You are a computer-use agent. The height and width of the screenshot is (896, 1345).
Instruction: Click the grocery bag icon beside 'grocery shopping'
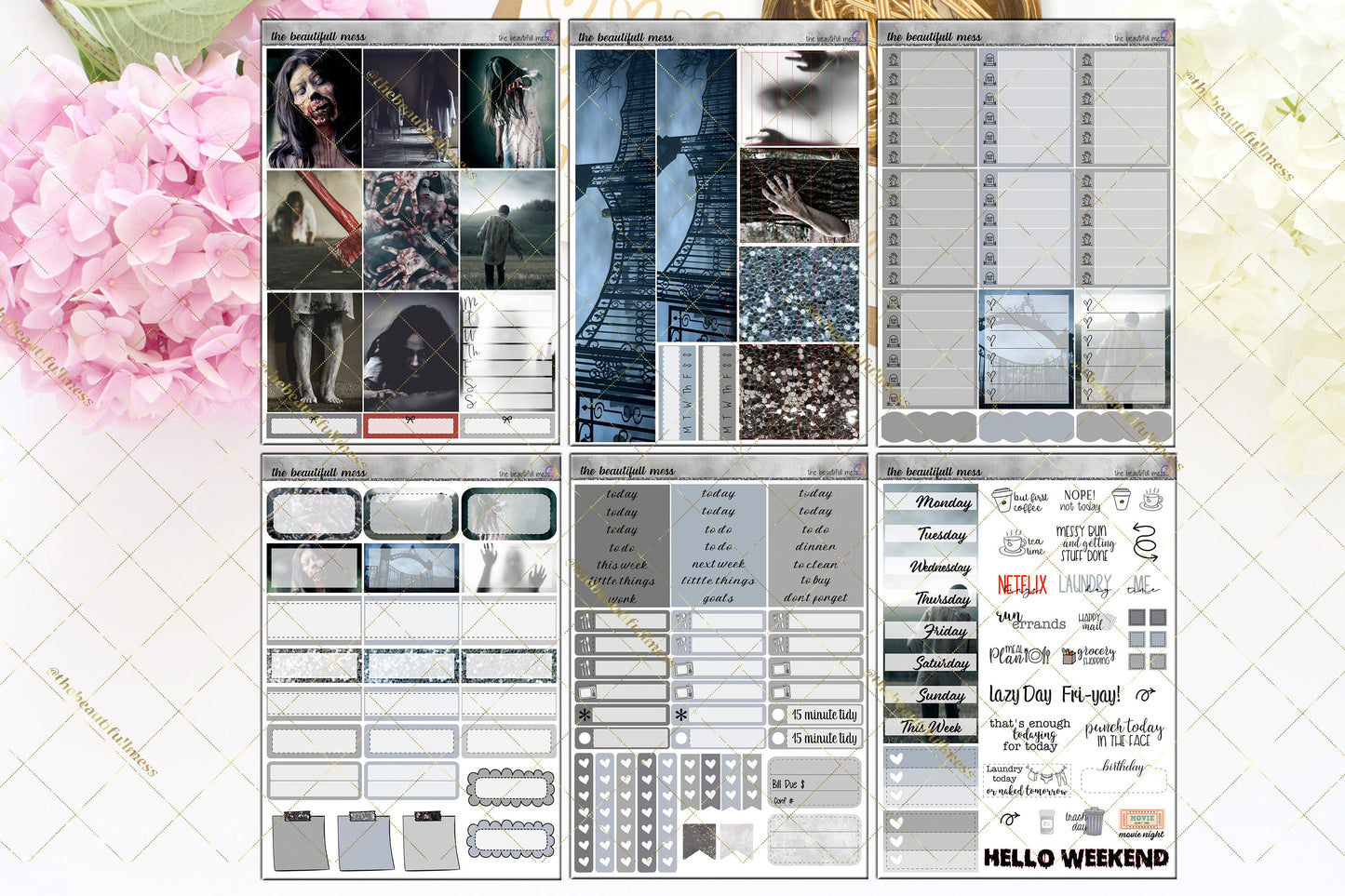1069,656
